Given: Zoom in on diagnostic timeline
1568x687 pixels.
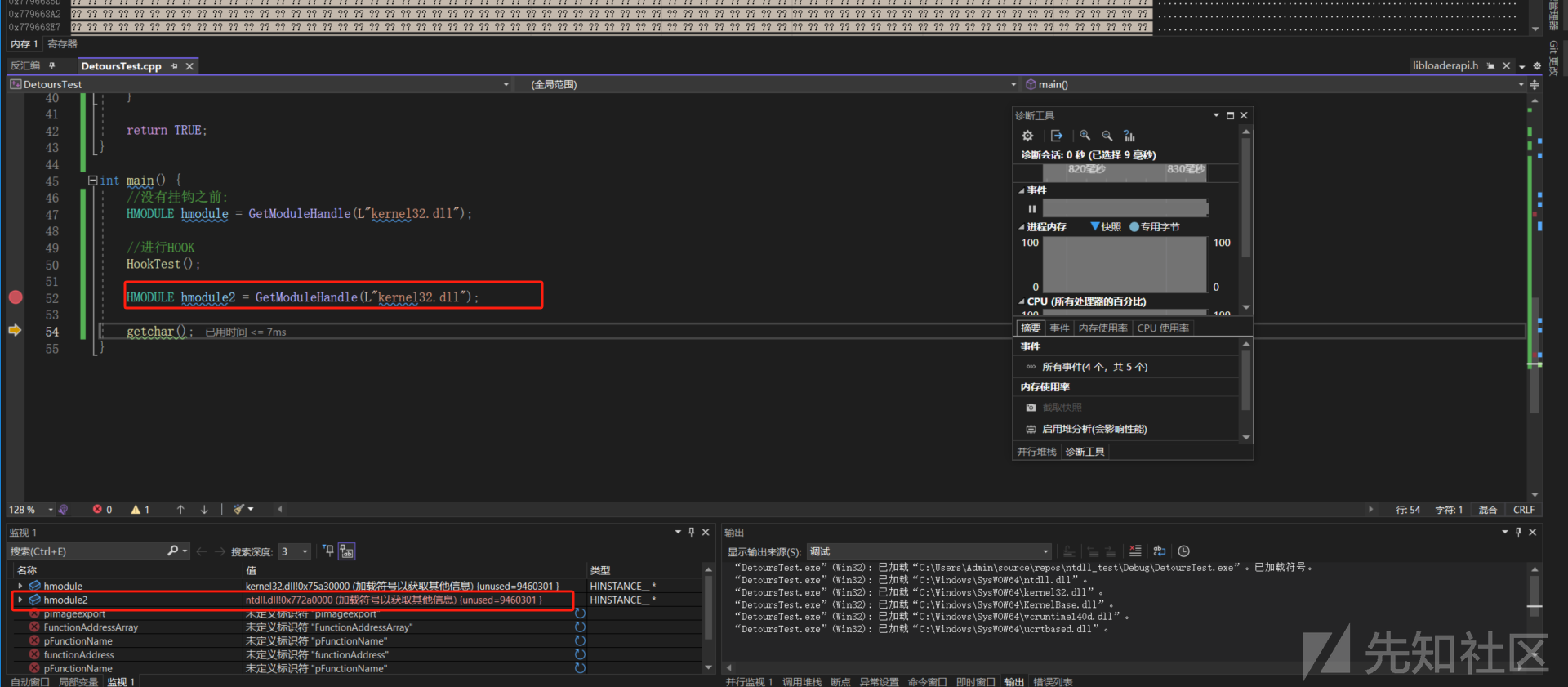Looking at the screenshot, I should (1085, 136).
